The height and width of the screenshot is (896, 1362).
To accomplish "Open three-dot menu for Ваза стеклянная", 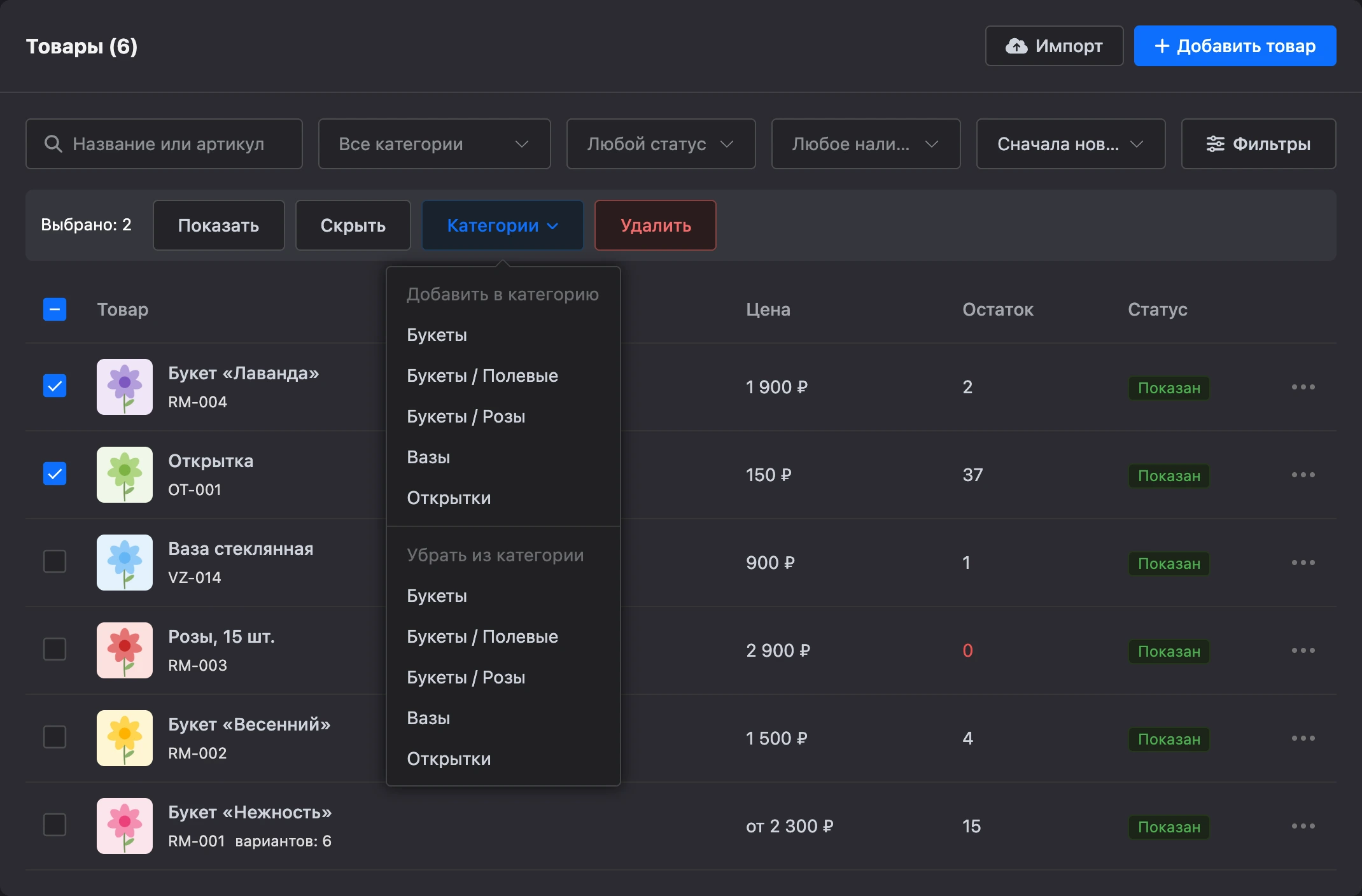I will (x=1303, y=563).
